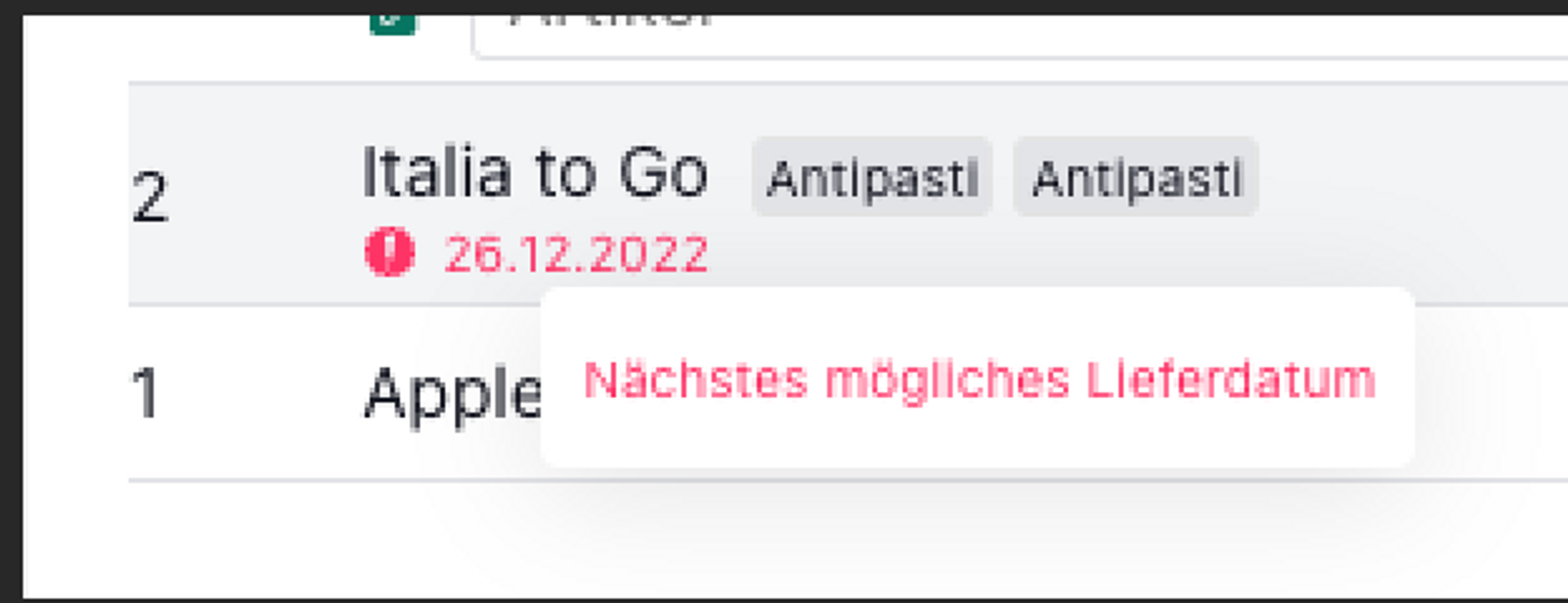Click the quantity 1 in Apple row
The width and height of the screenshot is (1568, 603).
[146, 393]
